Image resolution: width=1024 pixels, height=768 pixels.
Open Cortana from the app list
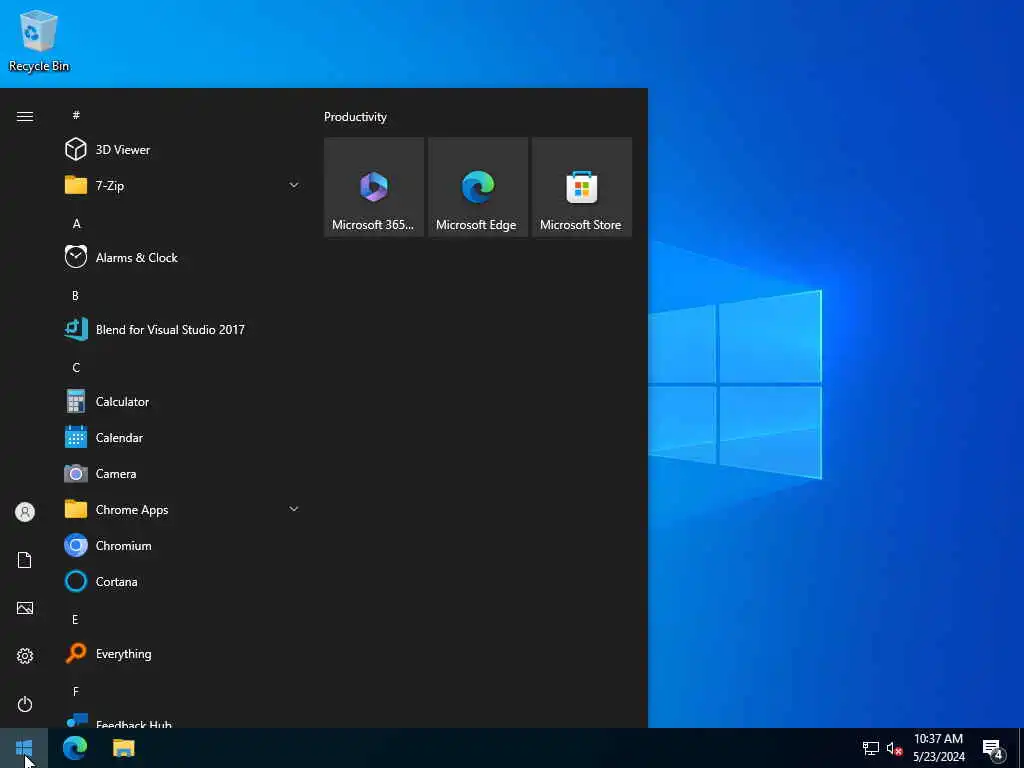coord(183,581)
